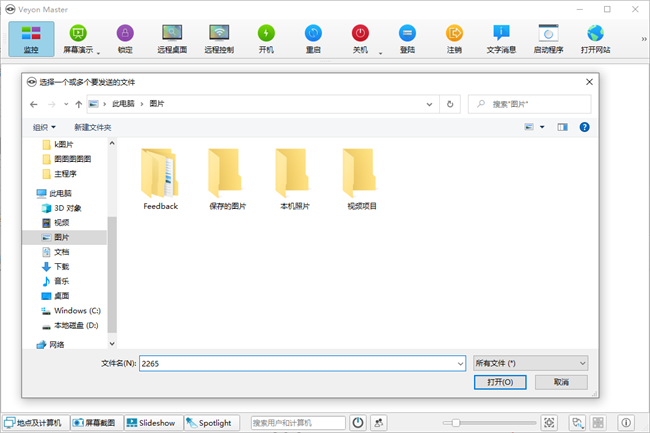Toggle the 屏幕截图 screenshots panel

97,423
